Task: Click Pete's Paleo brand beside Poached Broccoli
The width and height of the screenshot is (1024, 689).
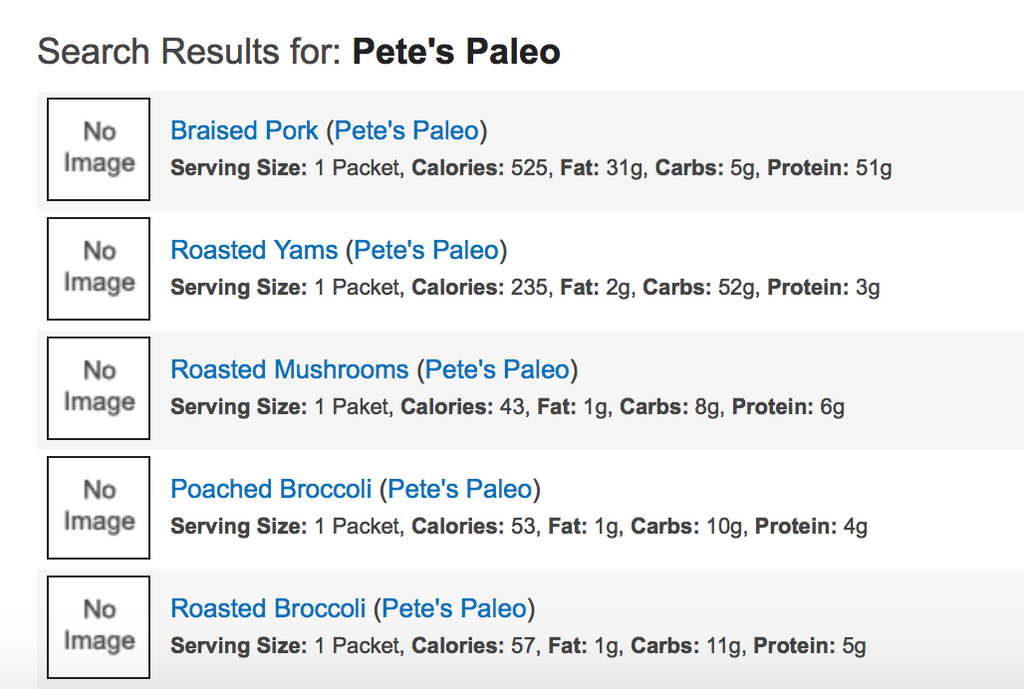Action: pyautogui.click(x=459, y=489)
